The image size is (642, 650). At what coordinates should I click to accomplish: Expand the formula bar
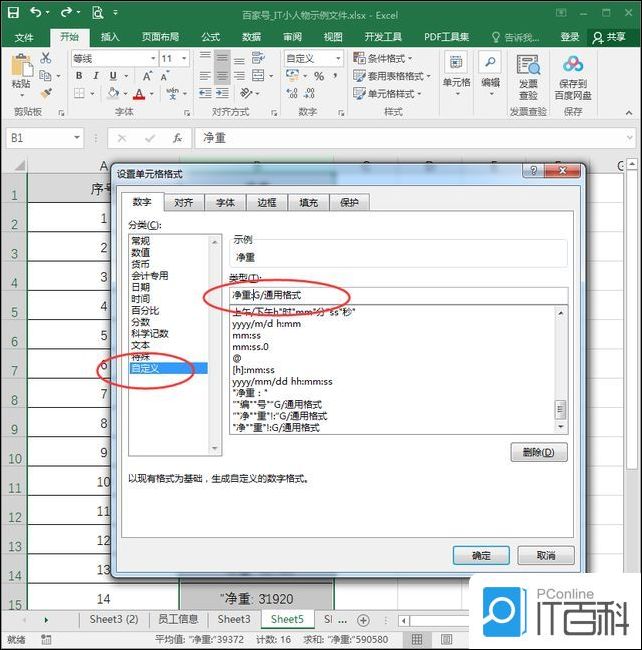tap(630, 138)
